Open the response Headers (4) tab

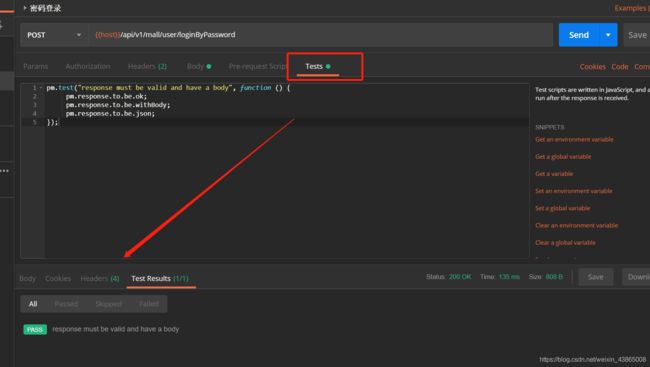point(100,279)
